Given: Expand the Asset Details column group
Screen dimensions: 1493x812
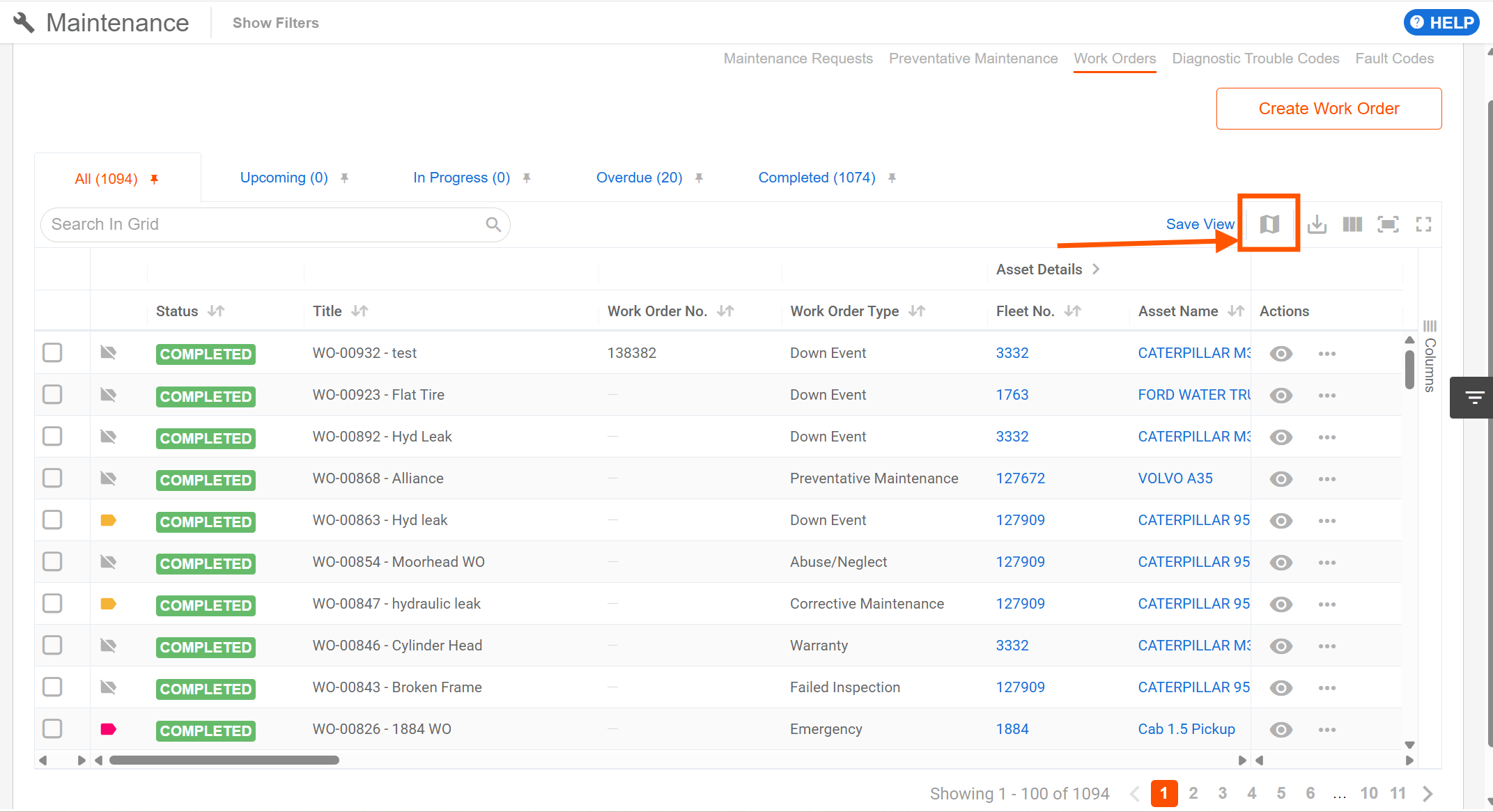Looking at the screenshot, I should coord(1096,270).
